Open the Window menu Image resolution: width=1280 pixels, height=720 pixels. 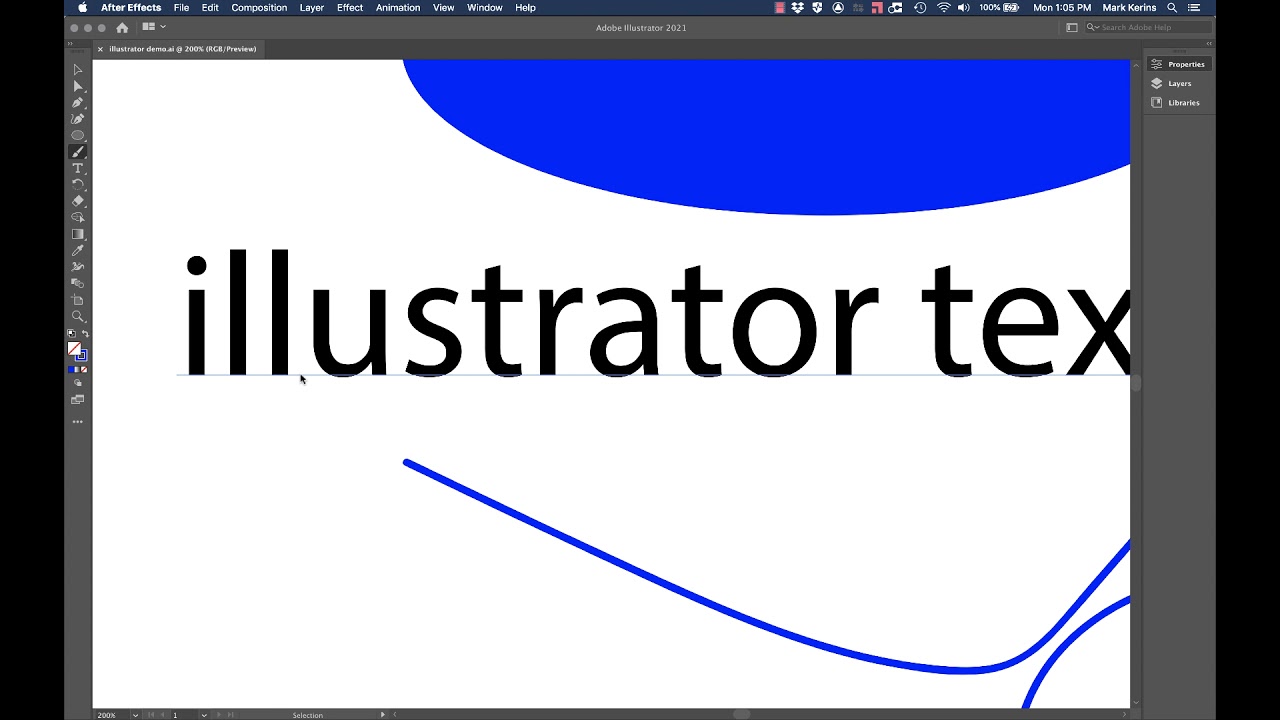[x=485, y=7]
